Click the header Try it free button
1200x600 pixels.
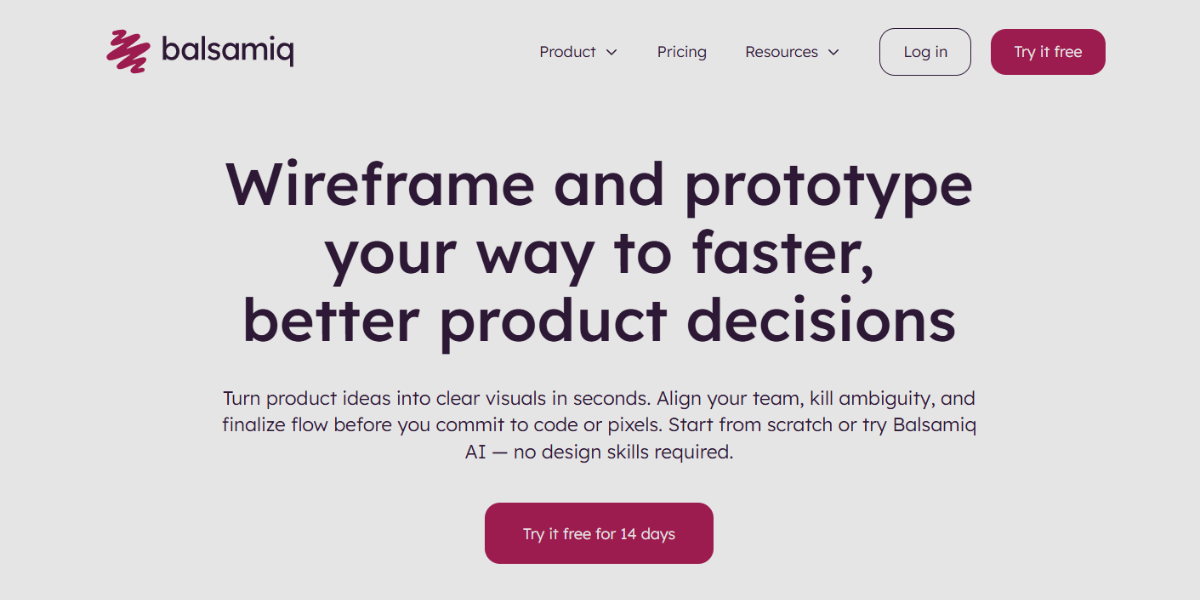coord(1048,52)
